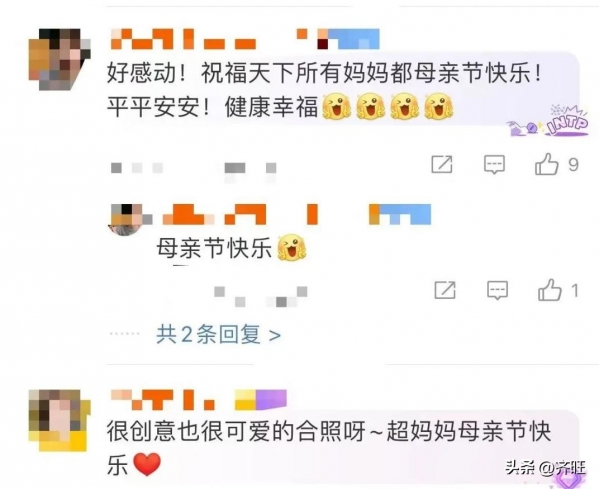The width and height of the screenshot is (600, 489).
Task: Tap the blue badge beside first username
Action: point(348,39)
